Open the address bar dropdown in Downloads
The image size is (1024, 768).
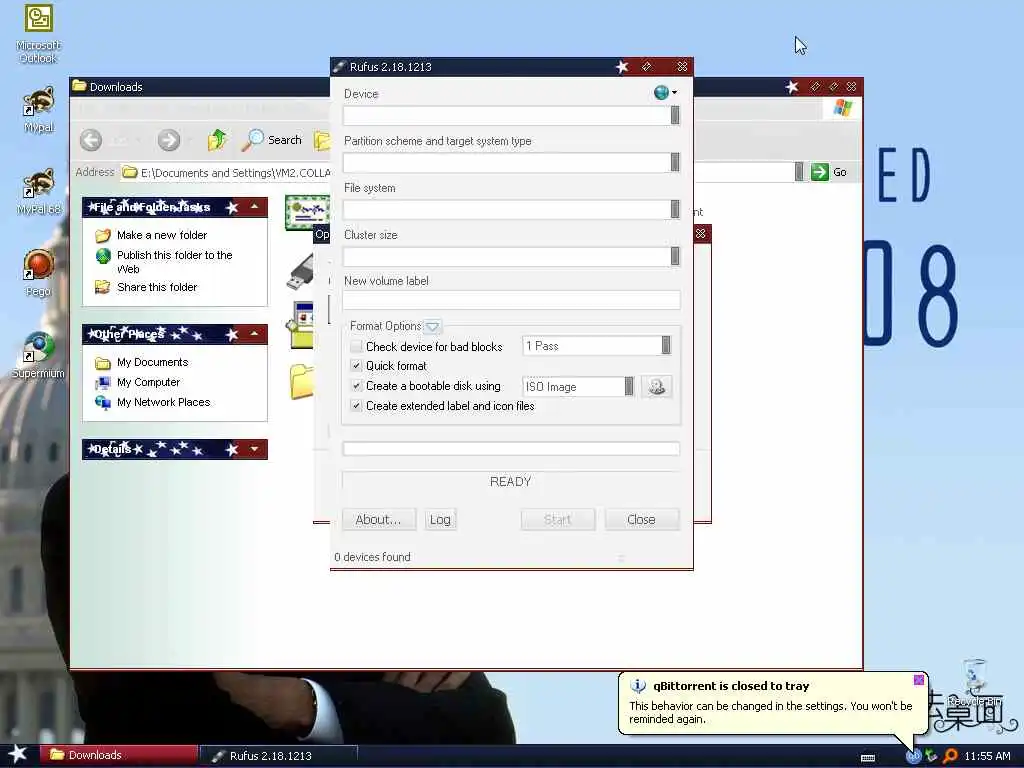click(x=799, y=172)
